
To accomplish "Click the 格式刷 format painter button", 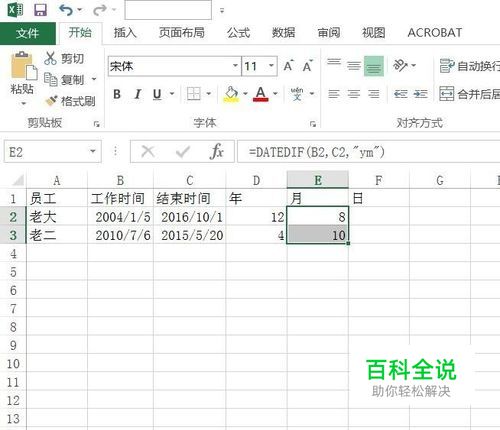I will pos(70,101).
